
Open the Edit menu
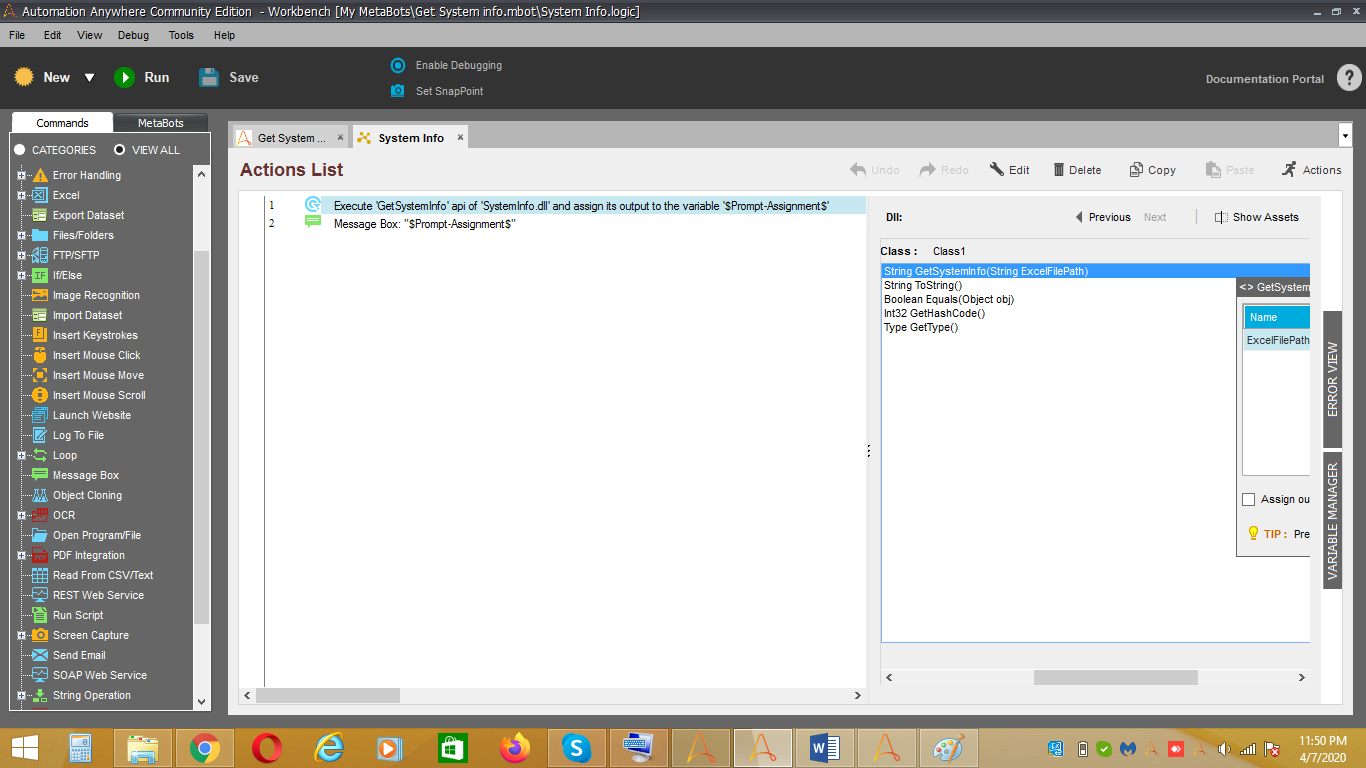click(x=53, y=35)
